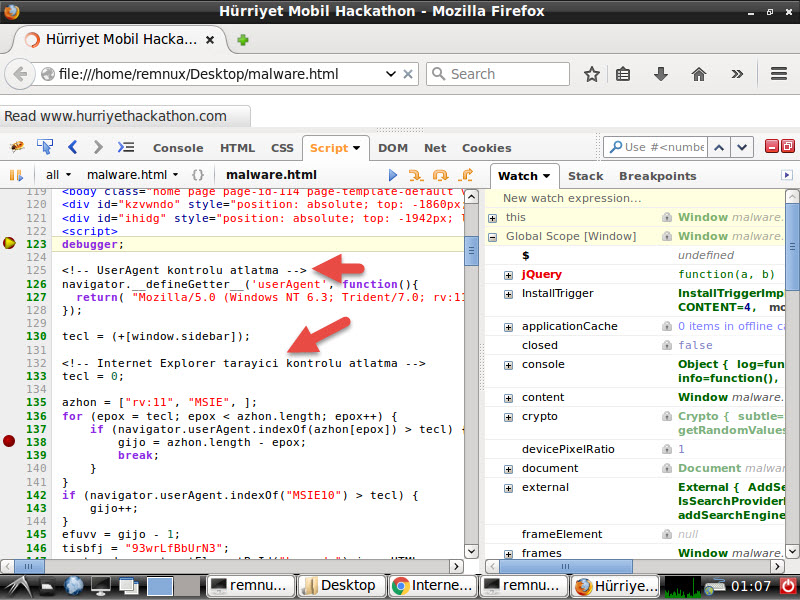800x600 pixels.
Task: Open the Desktop taskbar window
Action: tap(341, 585)
